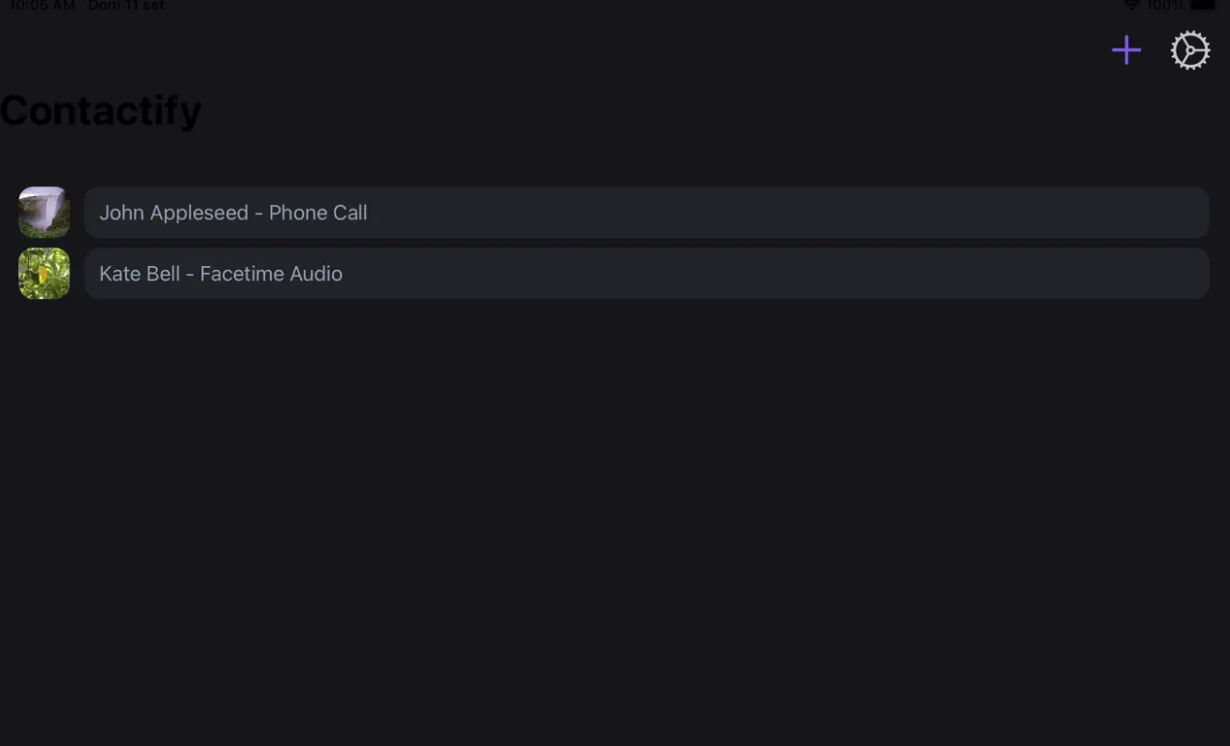
Task: Click John Appleseed's waterfall contact photo
Action: click(x=44, y=212)
